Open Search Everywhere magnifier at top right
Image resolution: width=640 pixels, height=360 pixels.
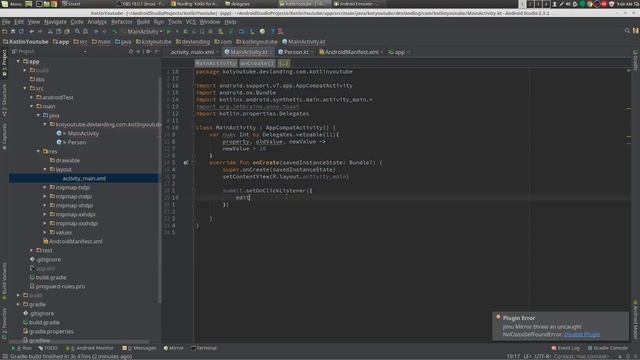pos(627,31)
